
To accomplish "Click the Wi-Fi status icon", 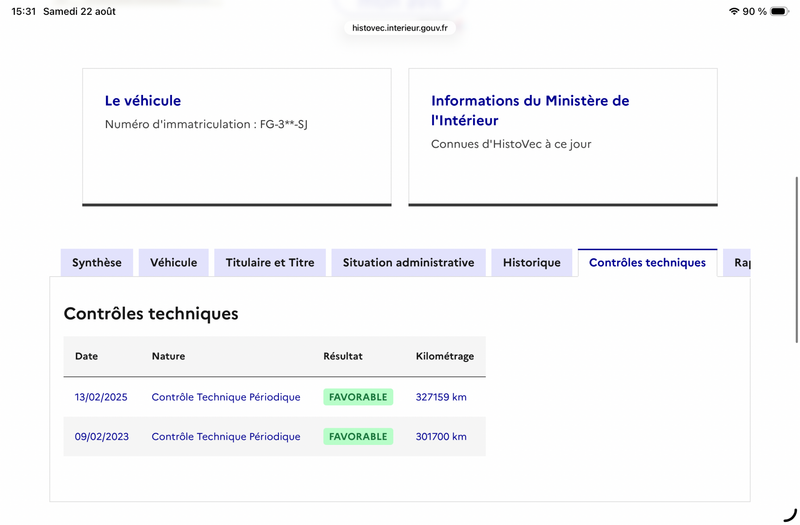I will click(734, 11).
